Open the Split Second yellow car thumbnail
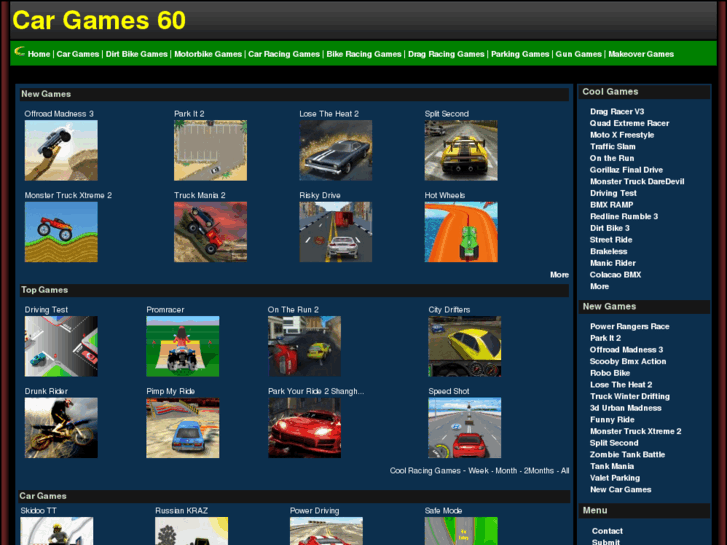This screenshot has height=545, width=727. 461,150
